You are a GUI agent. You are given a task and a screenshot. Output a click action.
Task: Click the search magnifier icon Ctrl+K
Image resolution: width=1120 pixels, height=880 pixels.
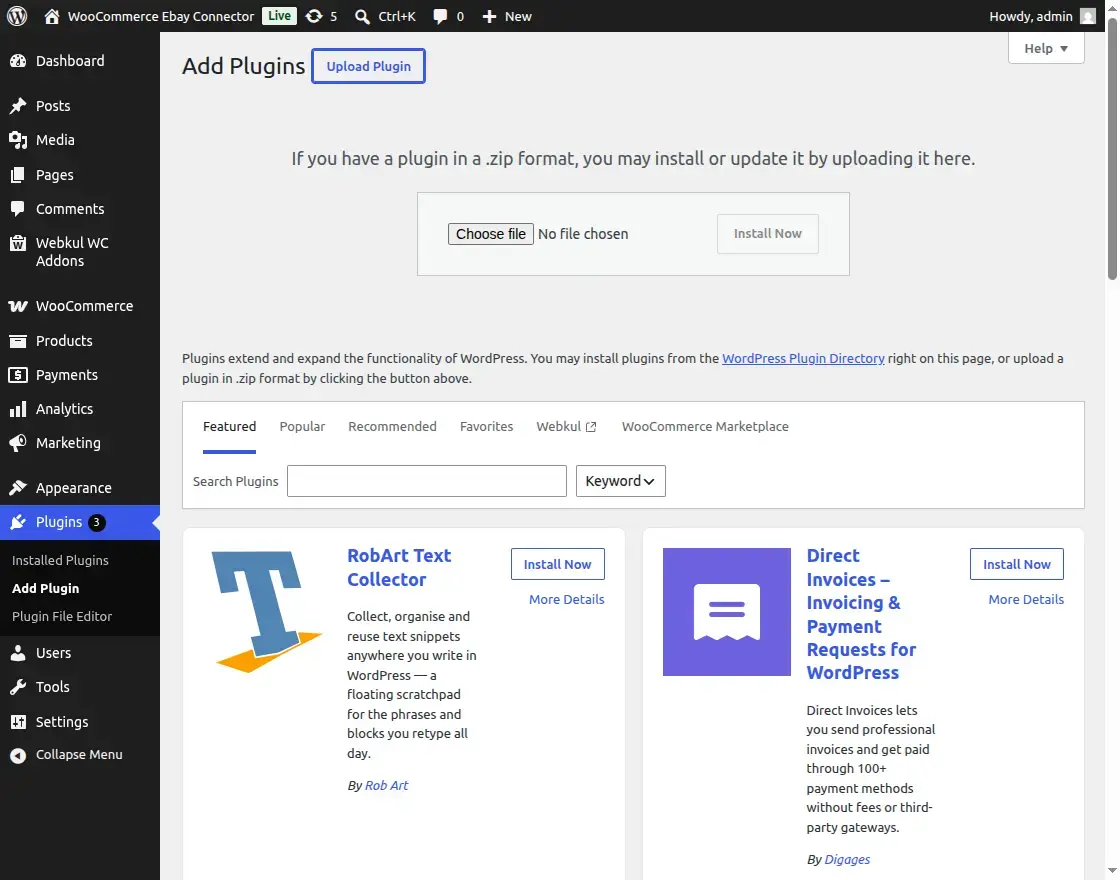(x=362, y=16)
